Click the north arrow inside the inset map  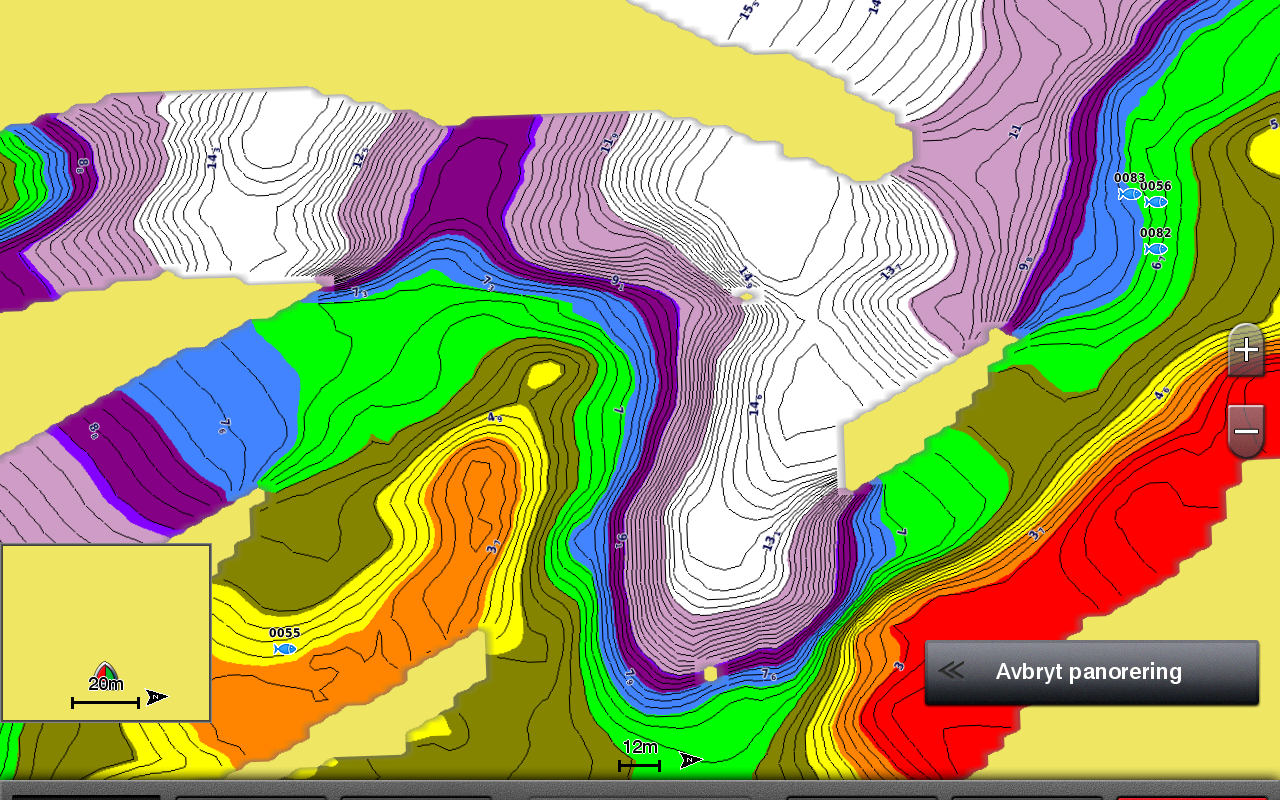pos(157,697)
